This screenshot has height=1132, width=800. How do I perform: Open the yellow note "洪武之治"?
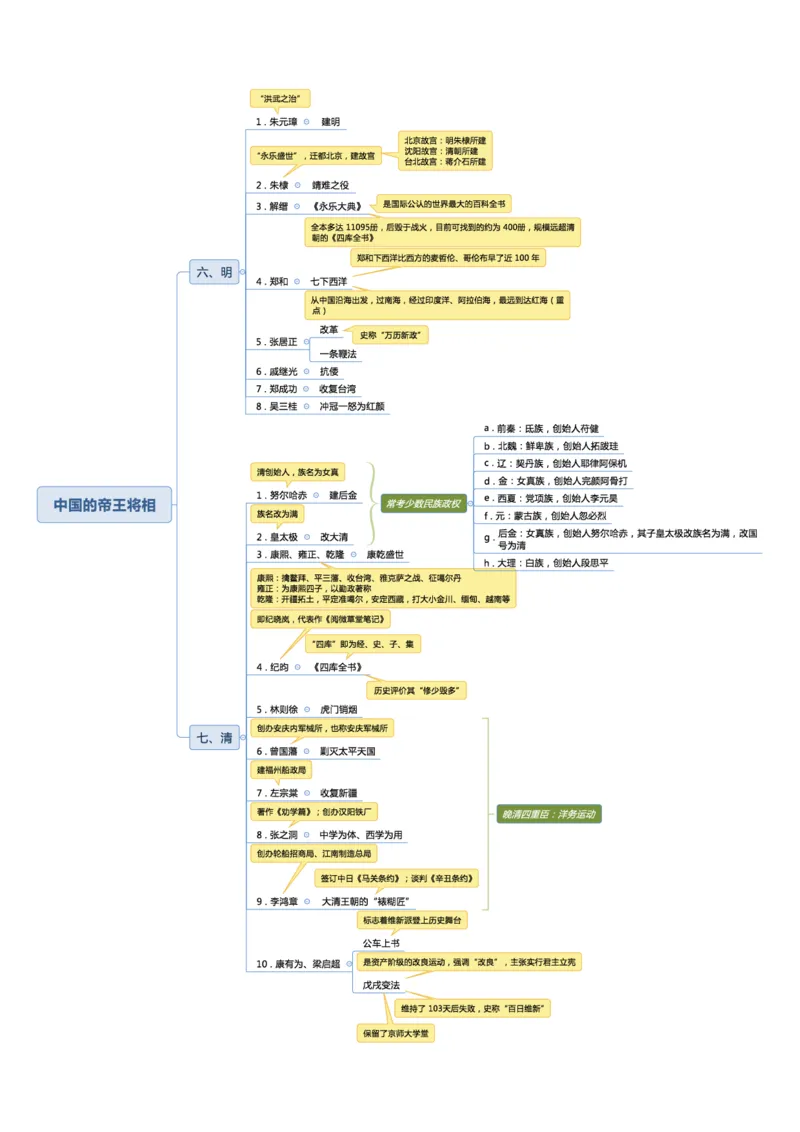(x=280, y=99)
